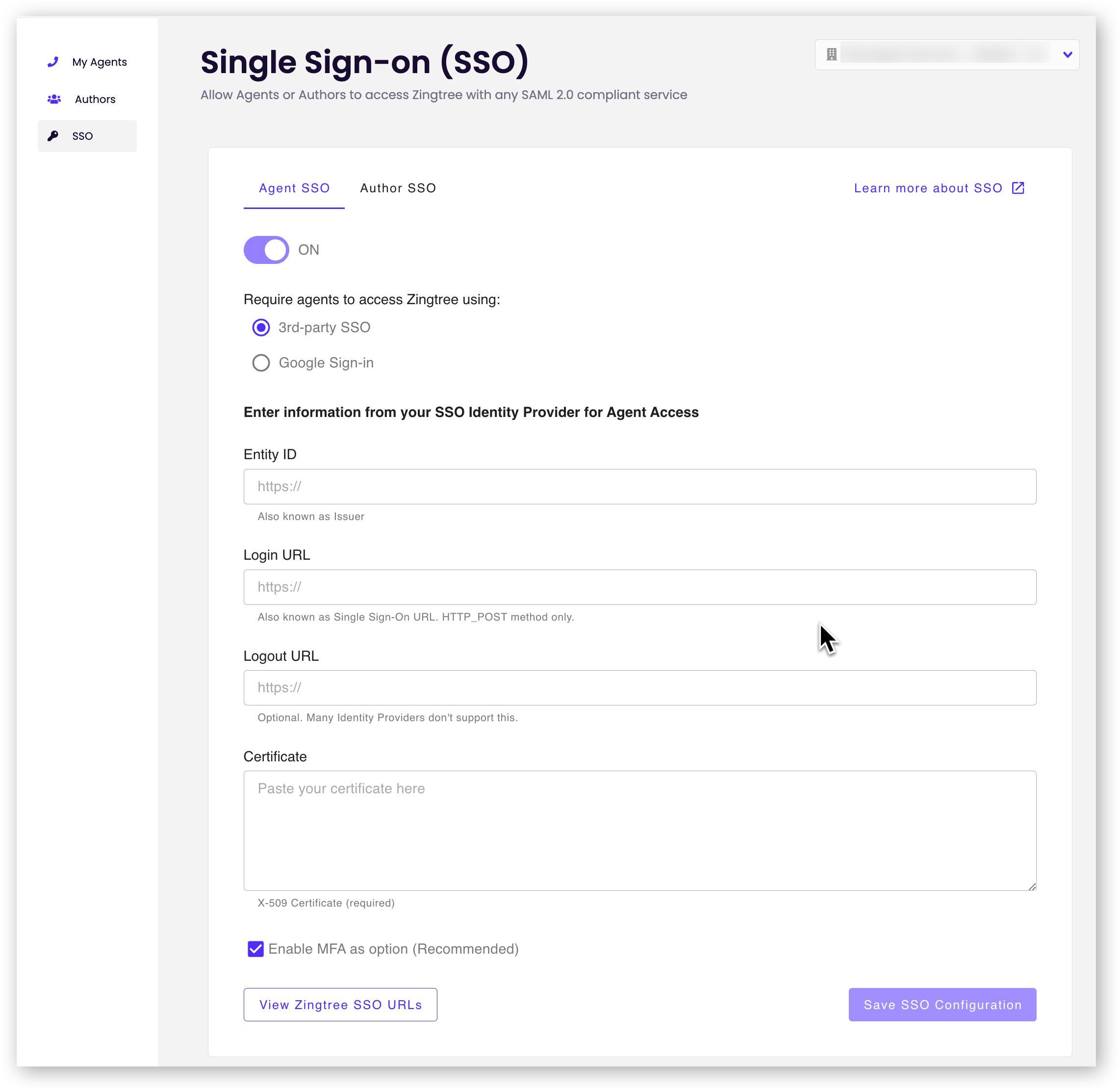The height and width of the screenshot is (1091, 1120).
Task: Open My Agents in sidebar
Action: (x=87, y=62)
